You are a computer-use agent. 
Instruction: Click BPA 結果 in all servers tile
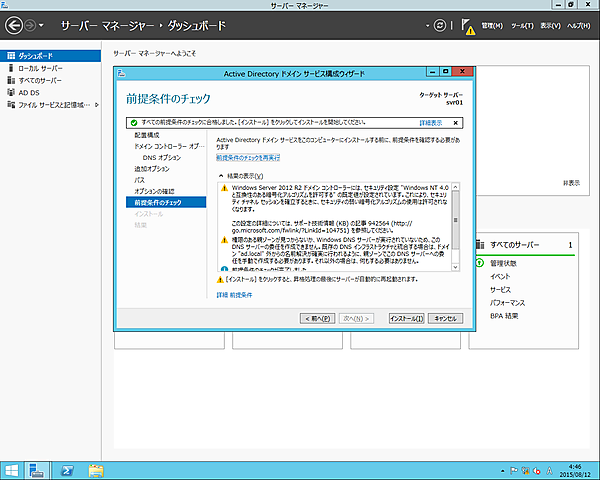point(504,316)
